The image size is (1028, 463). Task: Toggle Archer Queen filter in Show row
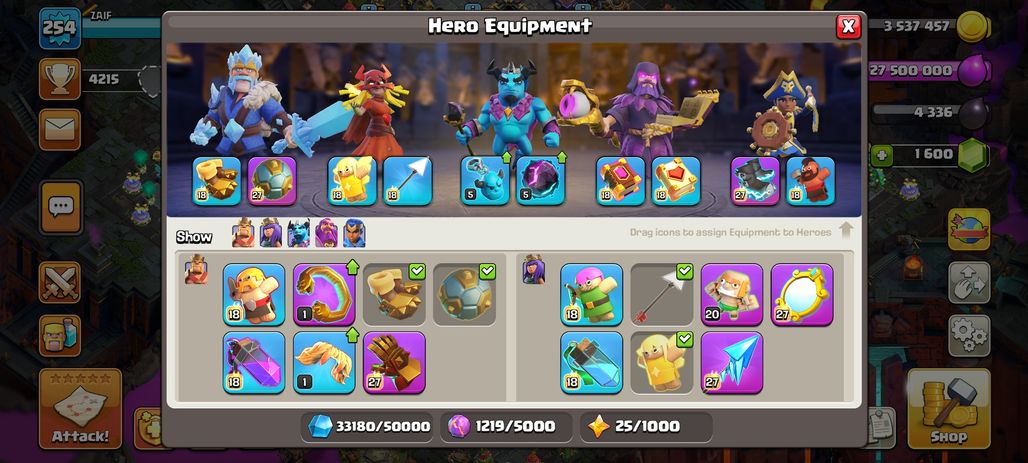pyautogui.click(x=271, y=233)
